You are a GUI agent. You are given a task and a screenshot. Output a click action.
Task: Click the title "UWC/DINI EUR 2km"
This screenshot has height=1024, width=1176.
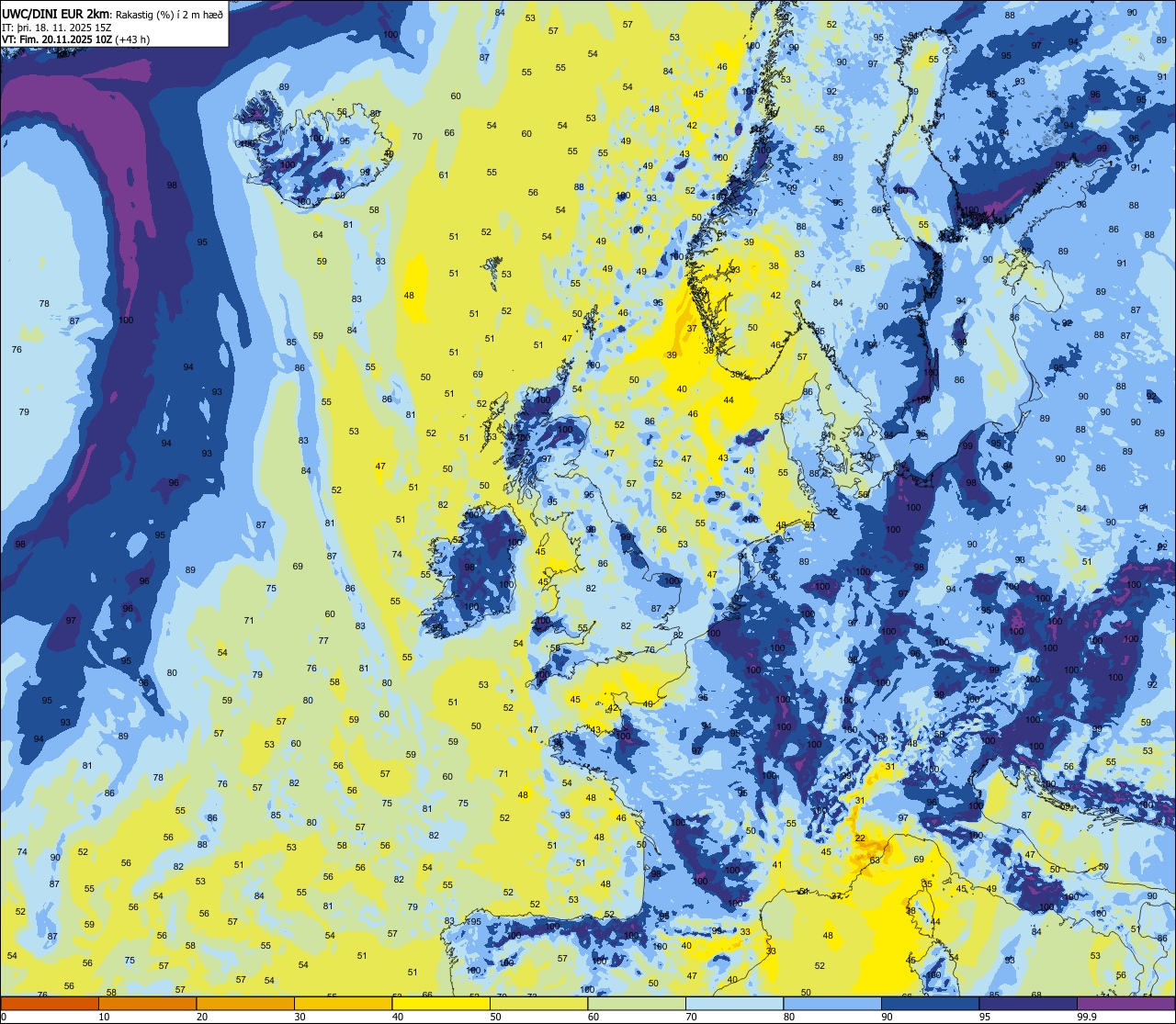point(55,14)
